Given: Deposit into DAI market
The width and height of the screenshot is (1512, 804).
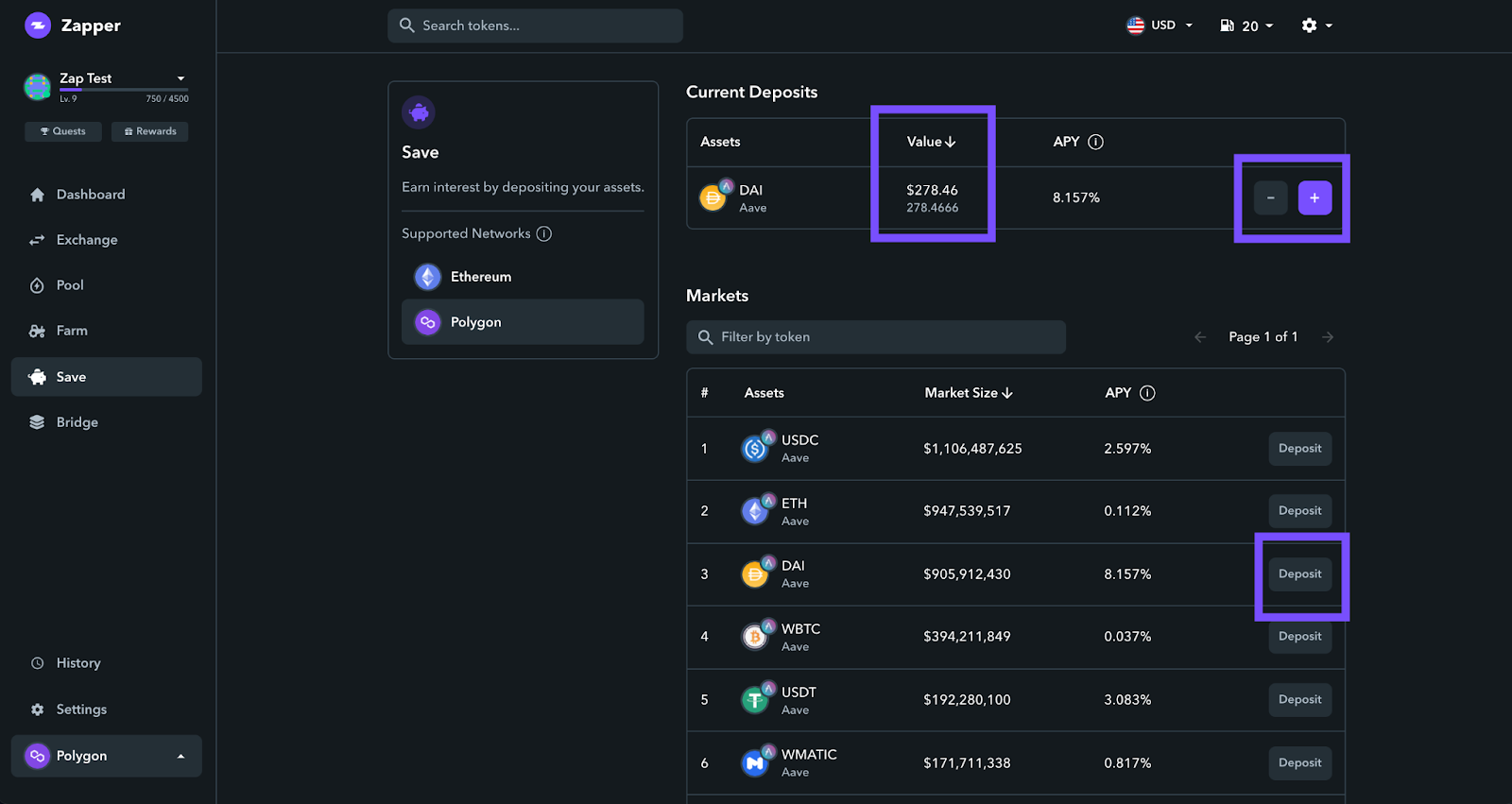Looking at the screenshot, I should 1300,574.
